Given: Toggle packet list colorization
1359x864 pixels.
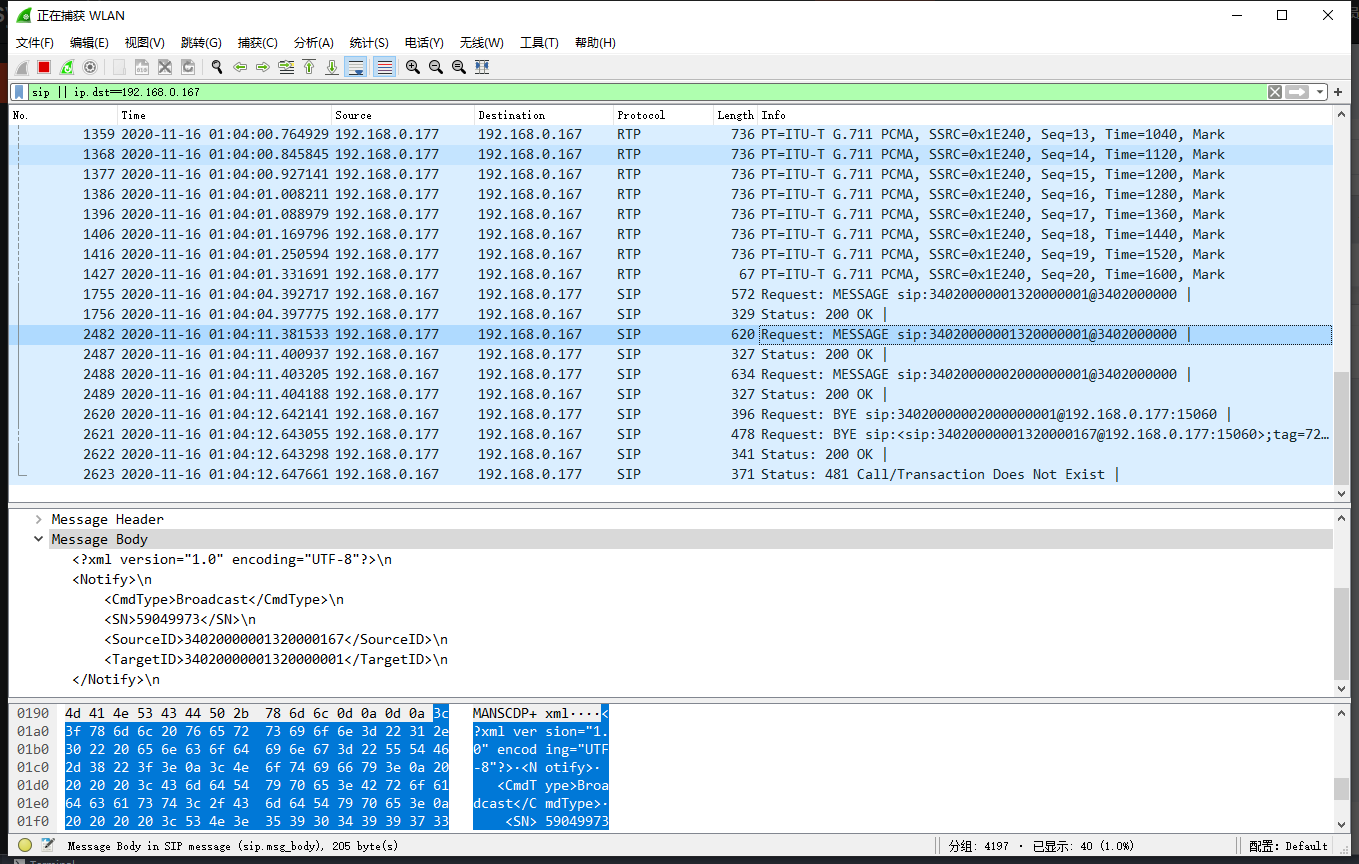Looking at the screenshot, I should tap(384, 67).
